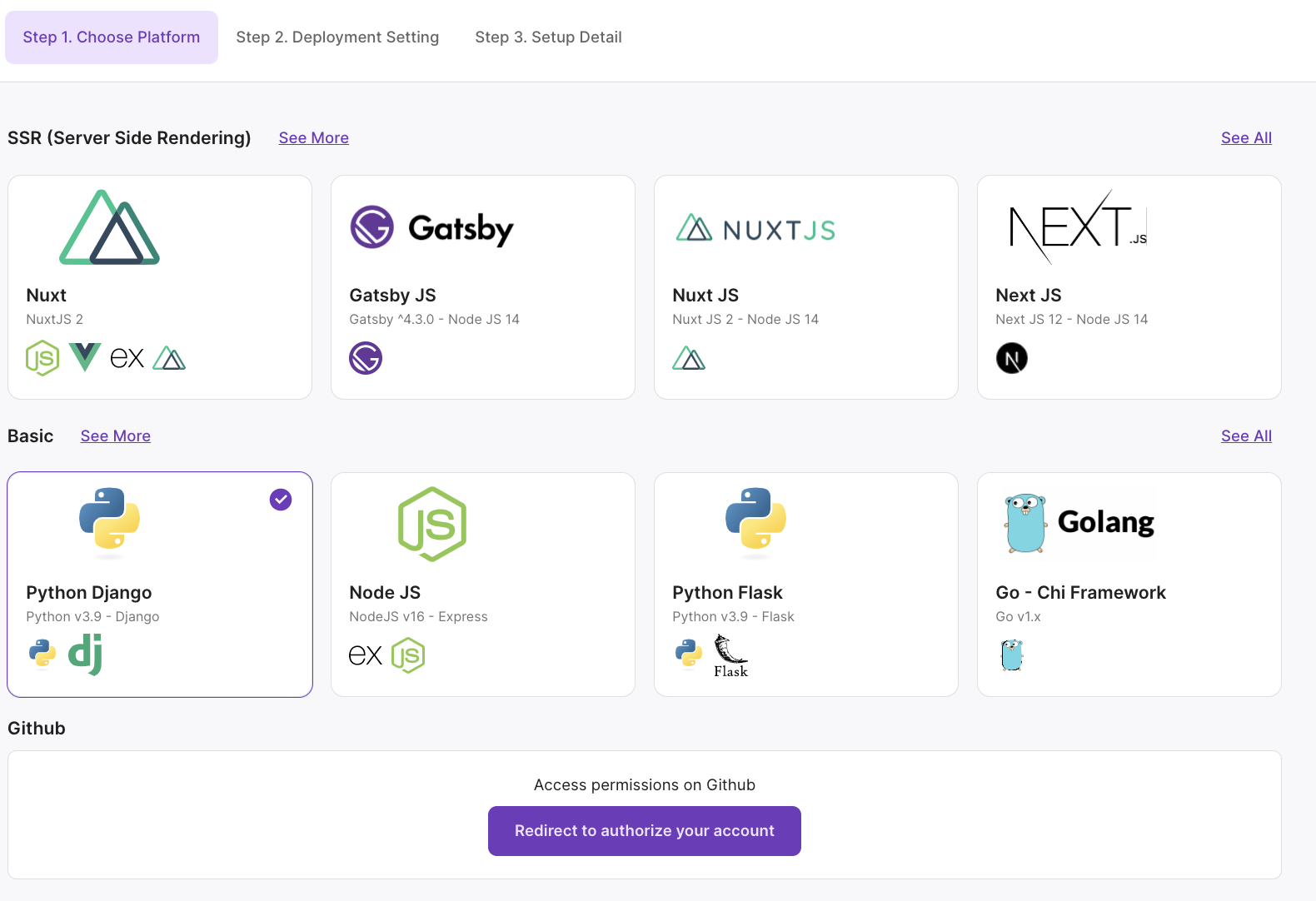Select the Python Flask platform card
Viewport: 1316px width, 901px height.
pyautogui.click(x=805, y=585)
